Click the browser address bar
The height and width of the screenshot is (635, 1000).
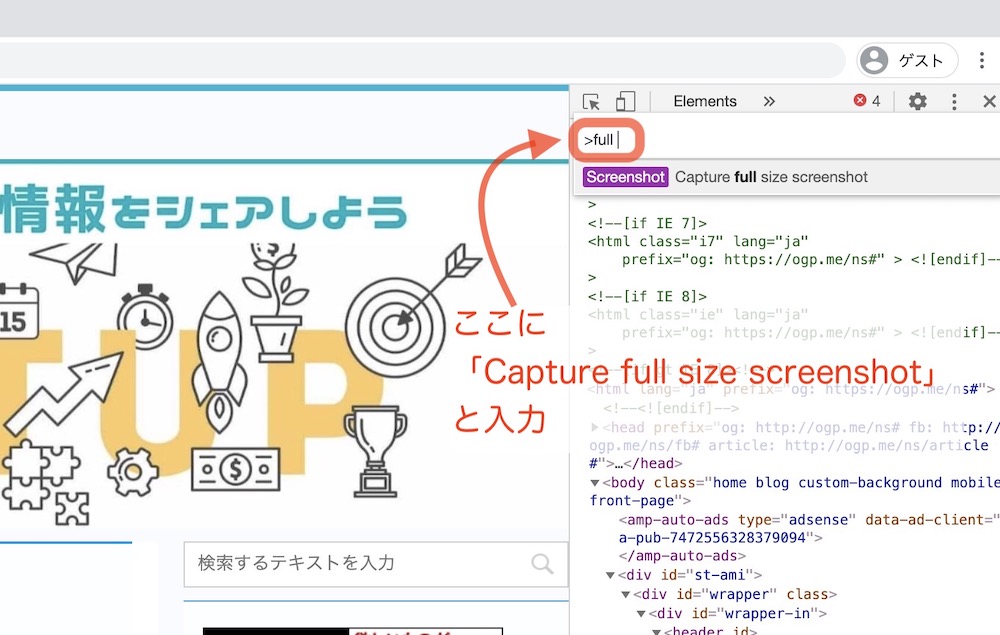tap(421, 61)
